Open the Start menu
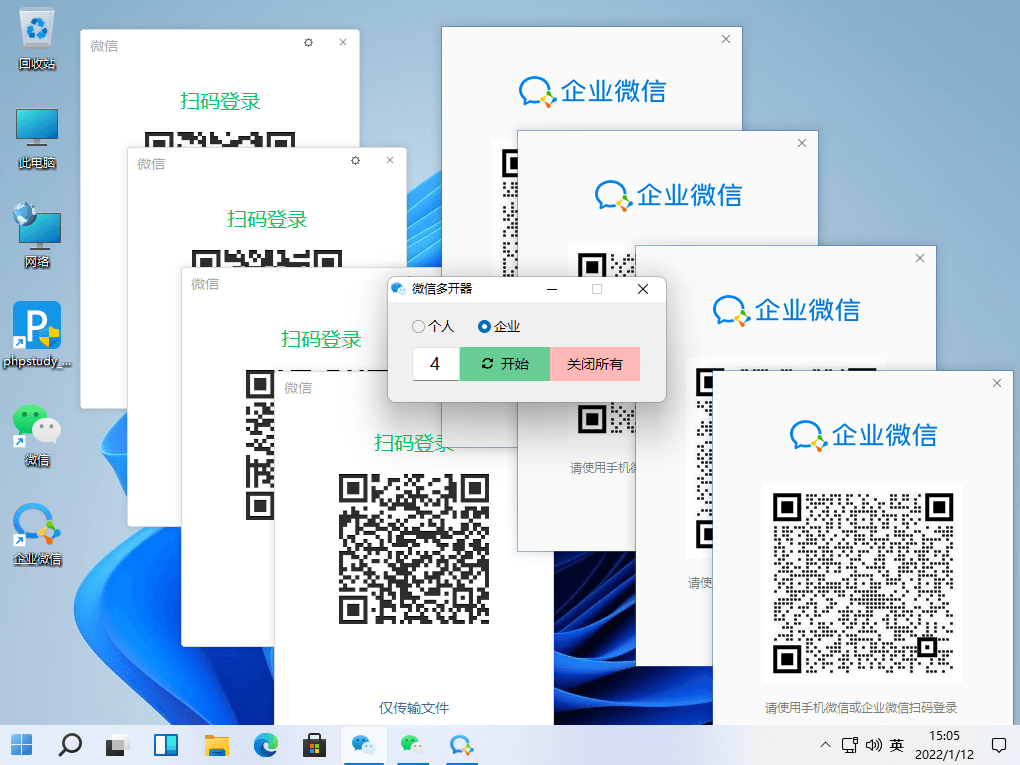The image size is (1020, 765). pyautogui.click(x=21, y=745)
